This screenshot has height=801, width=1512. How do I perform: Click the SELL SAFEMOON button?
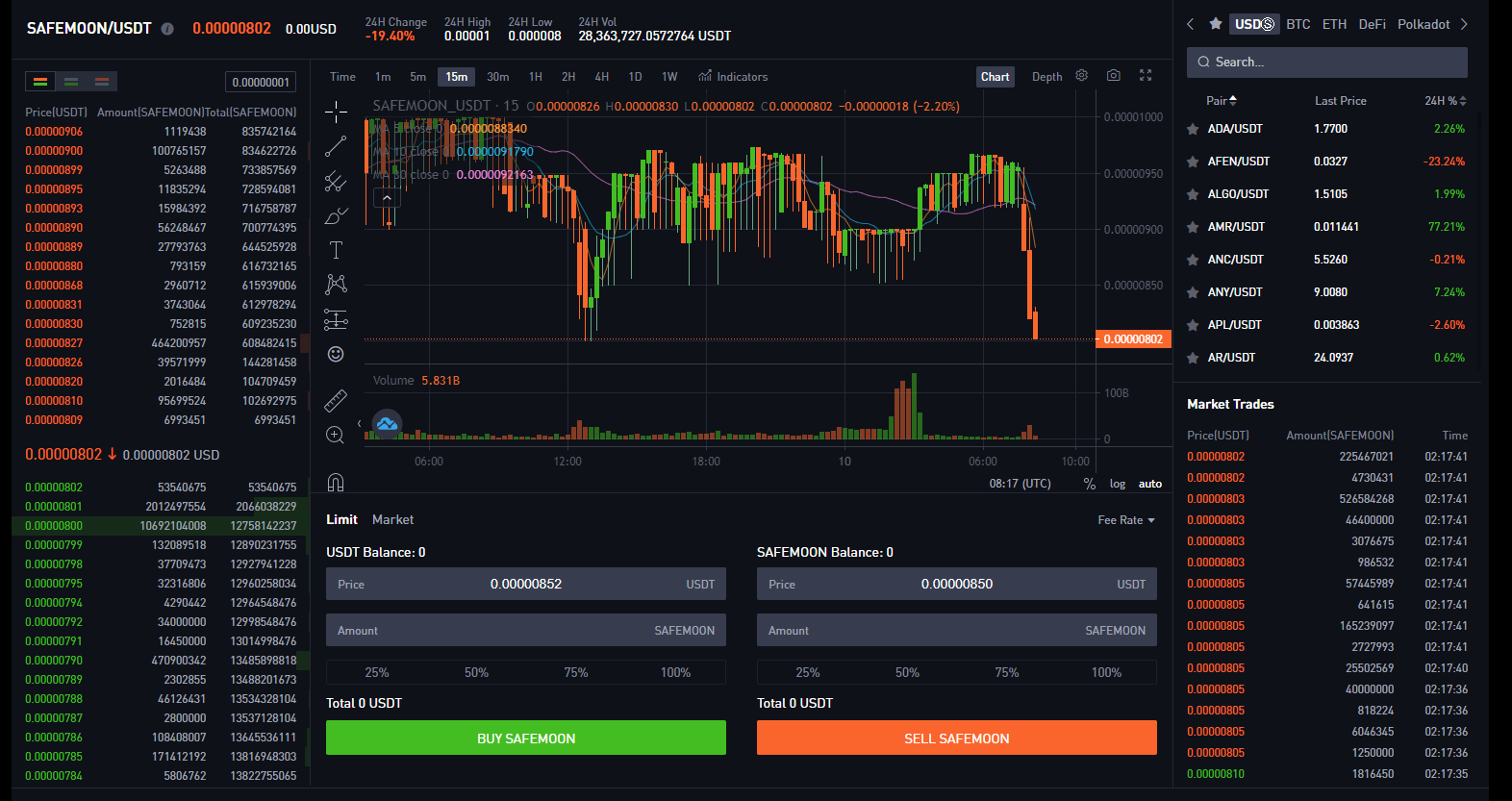pyautogui.click(x=957, y=738)
